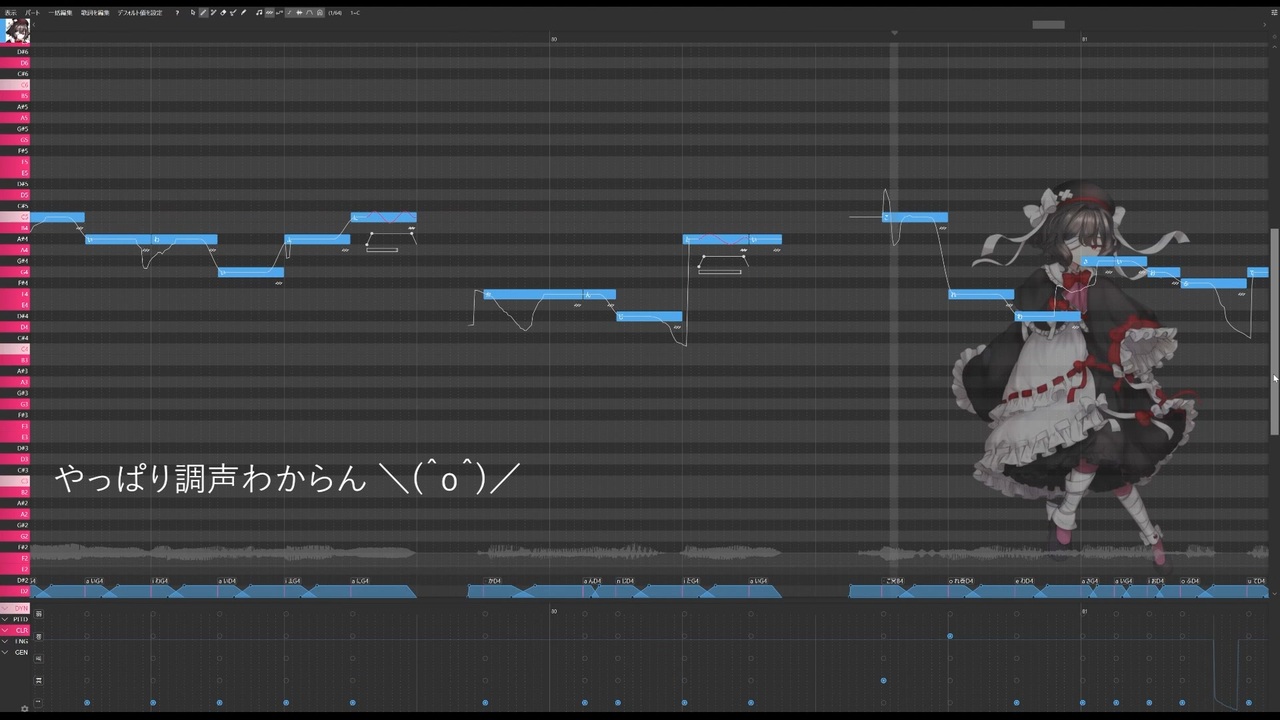Click the question mark help icon
This screenshot has height=720, width=1280.
click(x=177, y=13)
